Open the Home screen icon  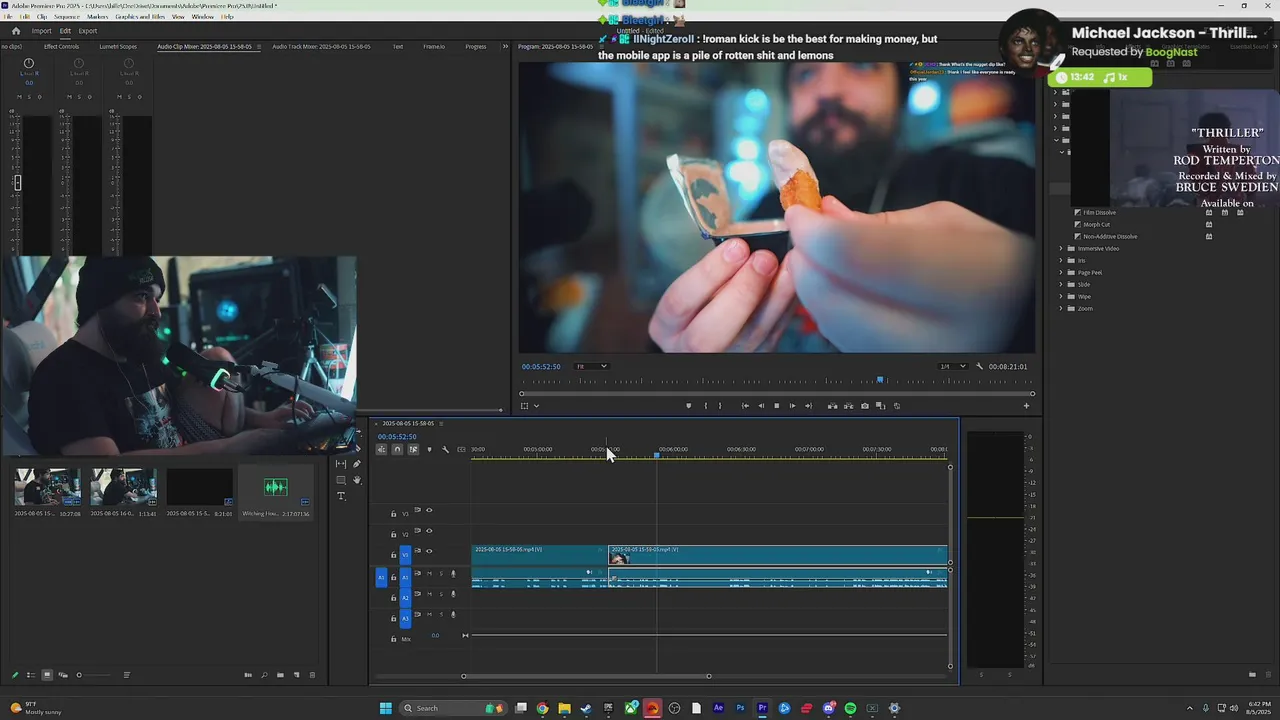tap(15, 31)
